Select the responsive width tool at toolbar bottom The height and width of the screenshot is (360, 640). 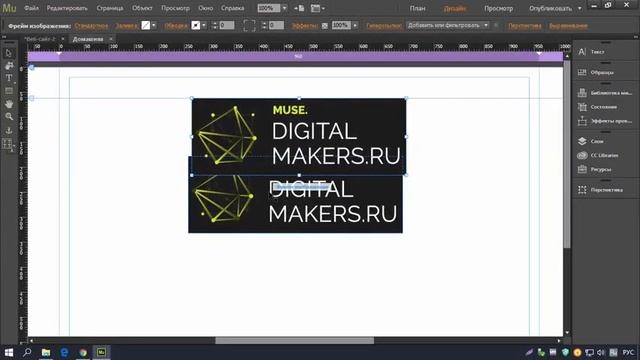8,144
